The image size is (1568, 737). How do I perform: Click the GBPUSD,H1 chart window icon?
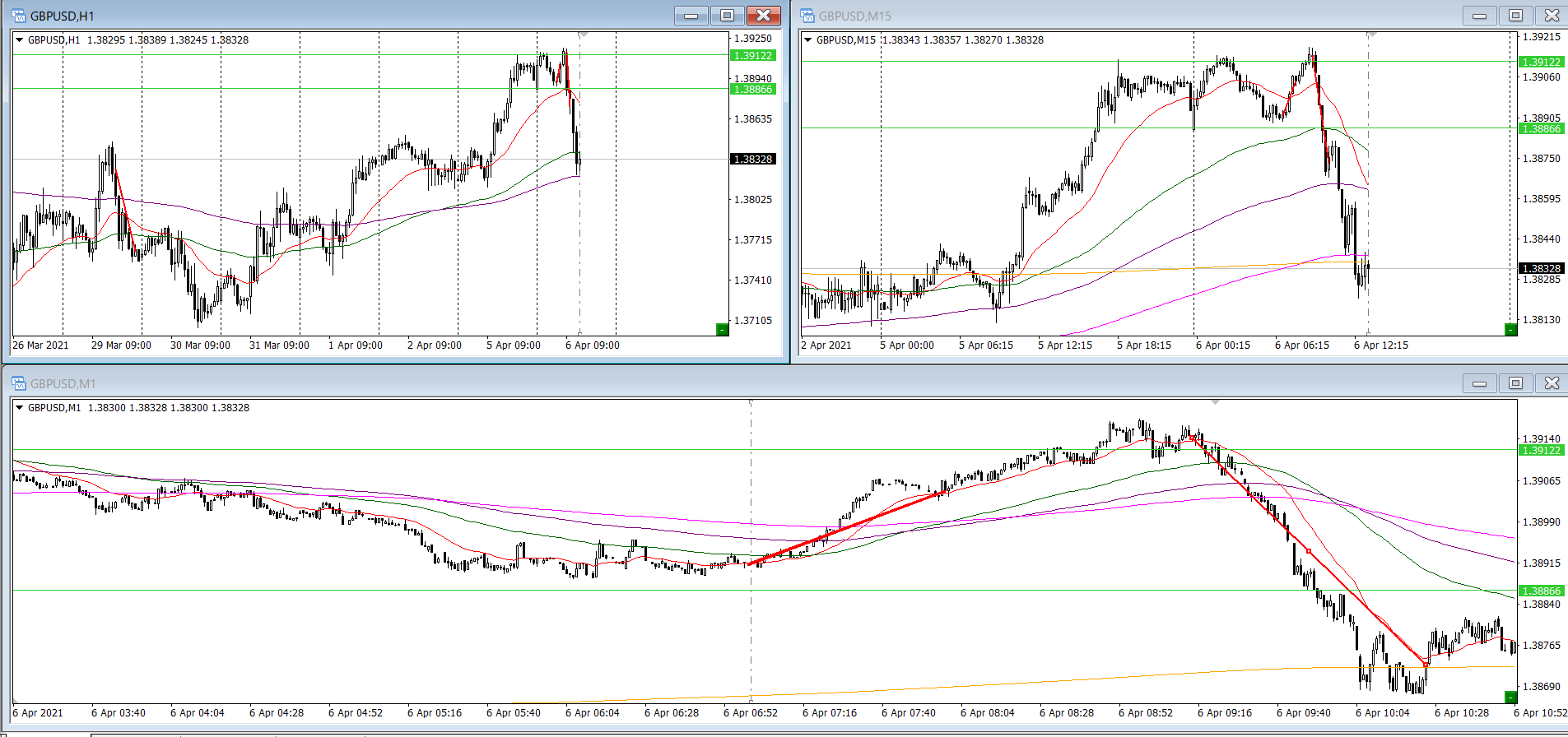click(18, 16)
